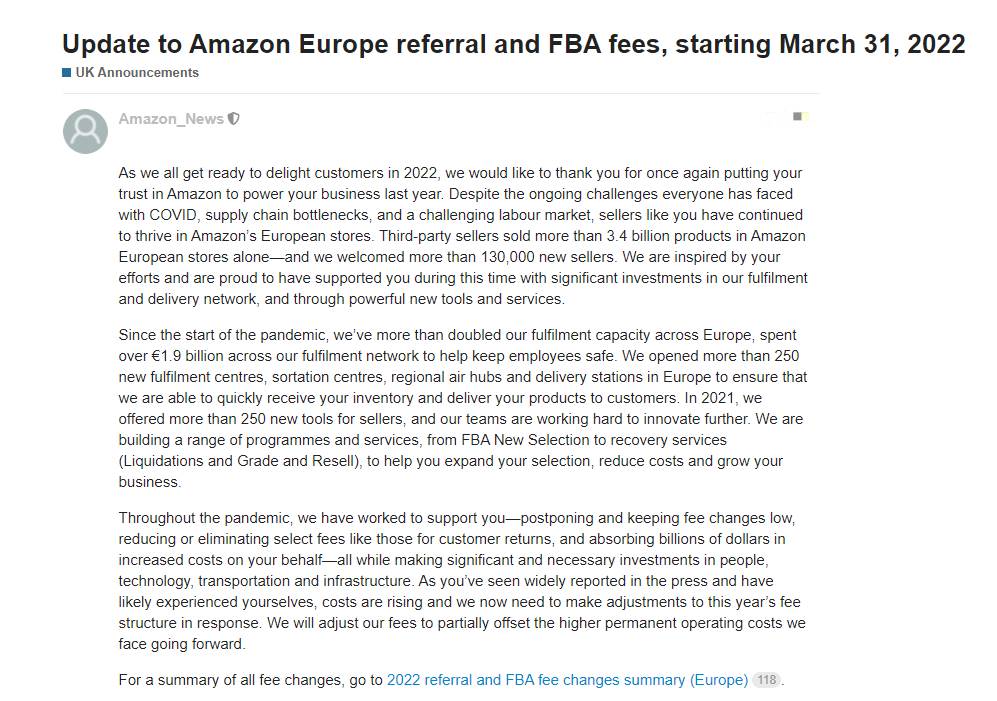Click the moderator shield icon beside Amazon_News
This screenshot has width=997, height=701.
coord(234,119)
